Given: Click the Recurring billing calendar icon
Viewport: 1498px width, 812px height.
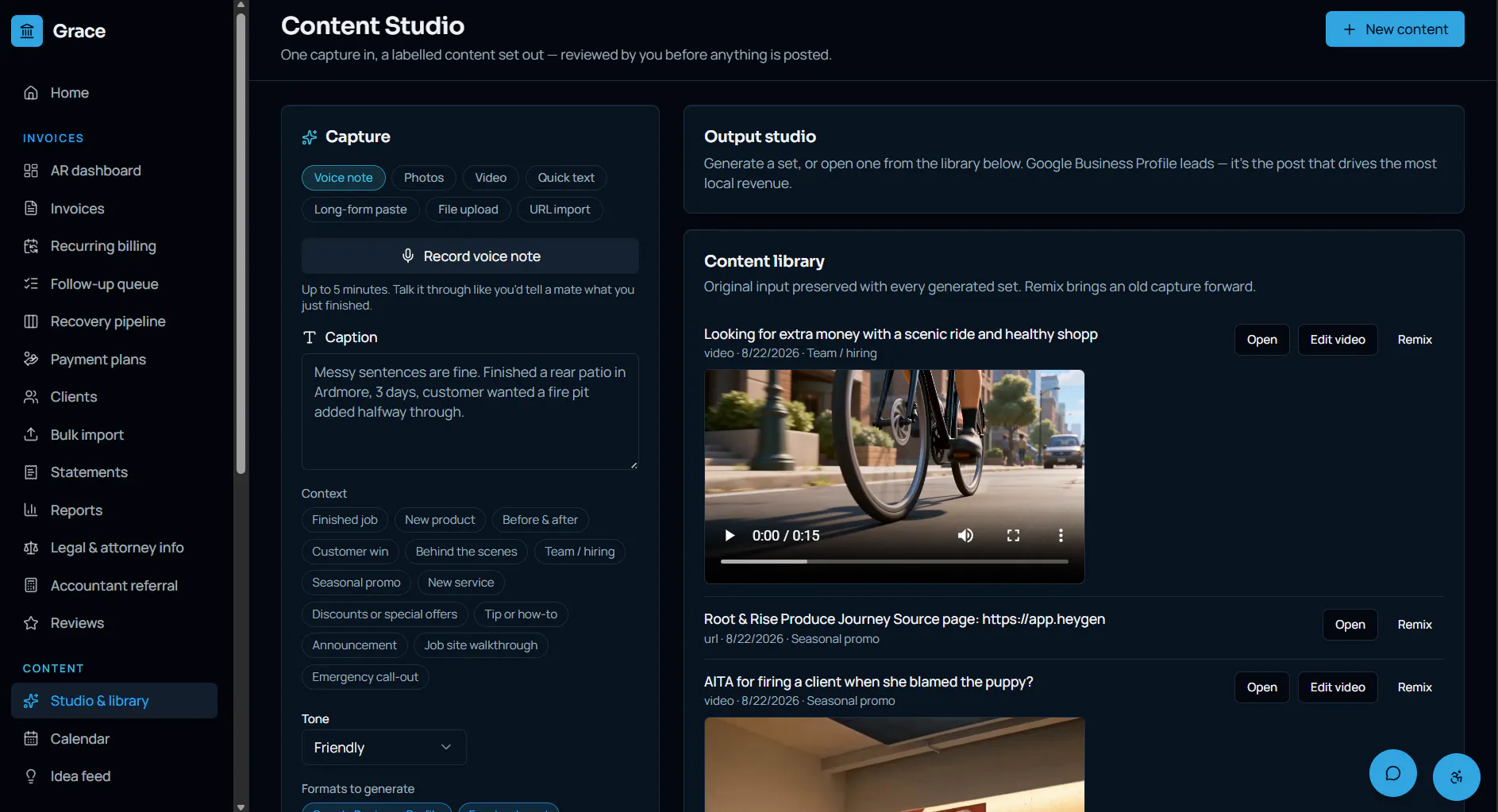Looking at the screenshot, I should [x=31, y=246].
